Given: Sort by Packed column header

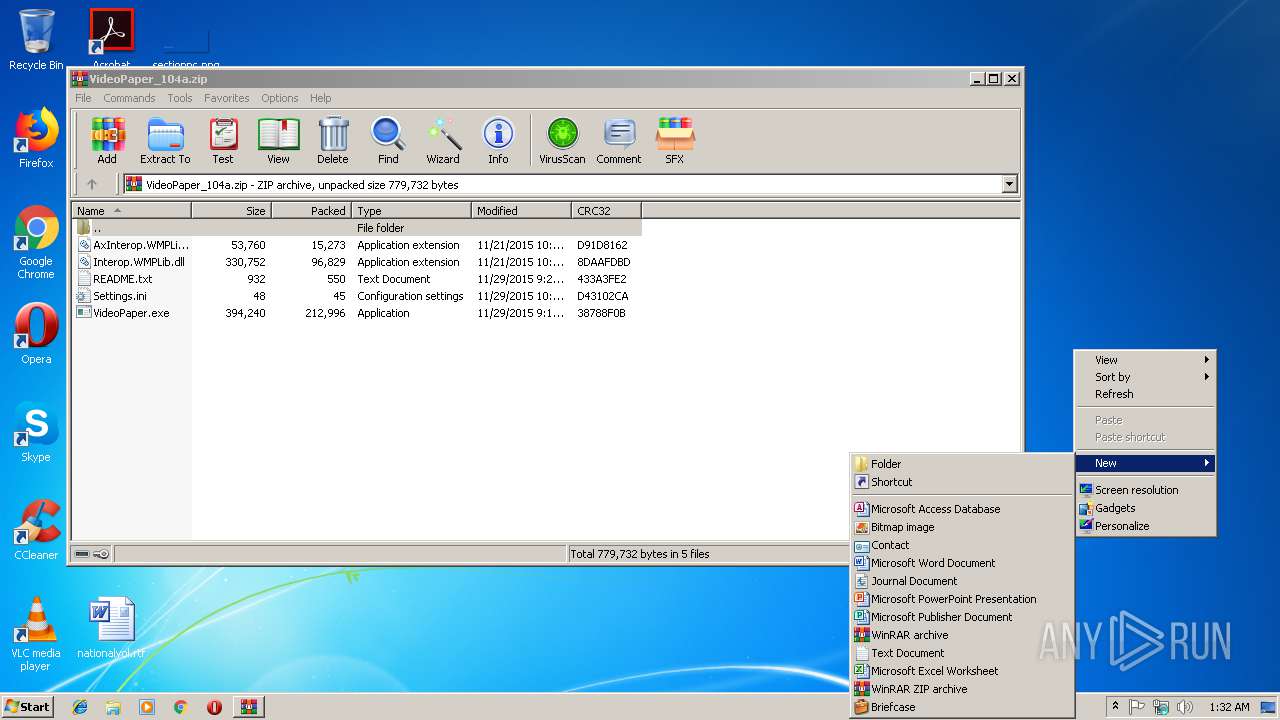Looking at the screenshot, I should (x=311, y=210).
